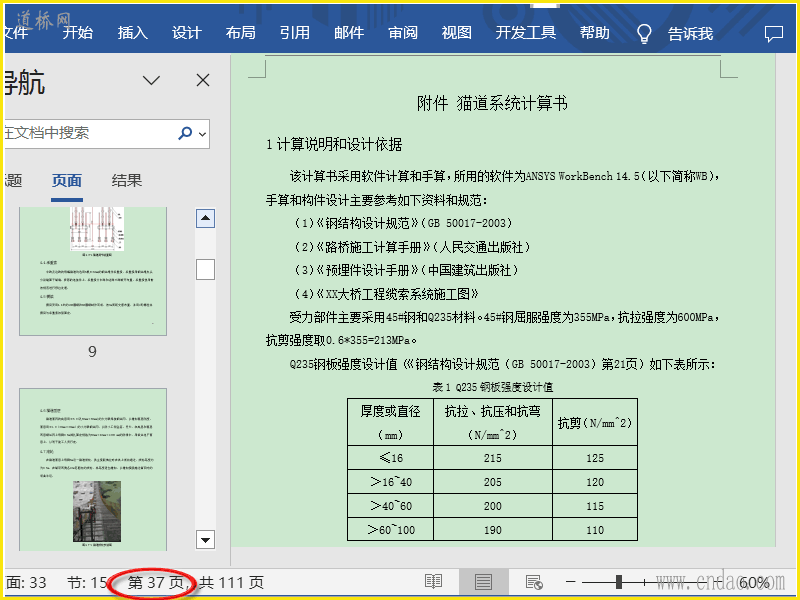
Task: Open the 布局 ribbon tab
Action: tap(240, 33)
